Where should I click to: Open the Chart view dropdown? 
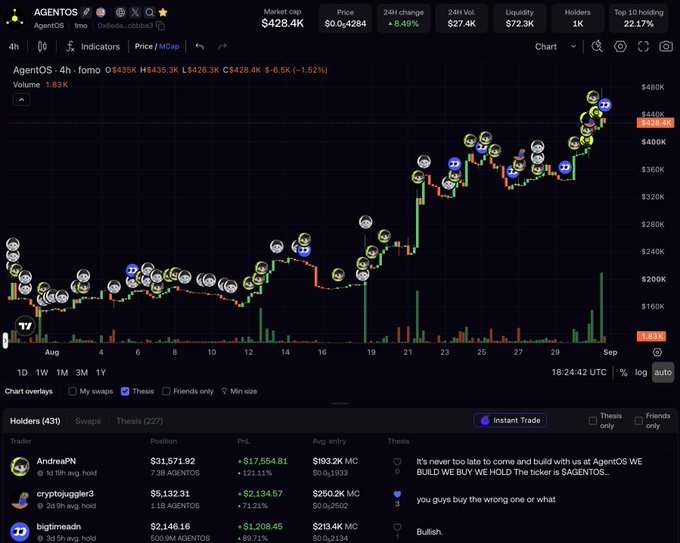coord(556,46)
